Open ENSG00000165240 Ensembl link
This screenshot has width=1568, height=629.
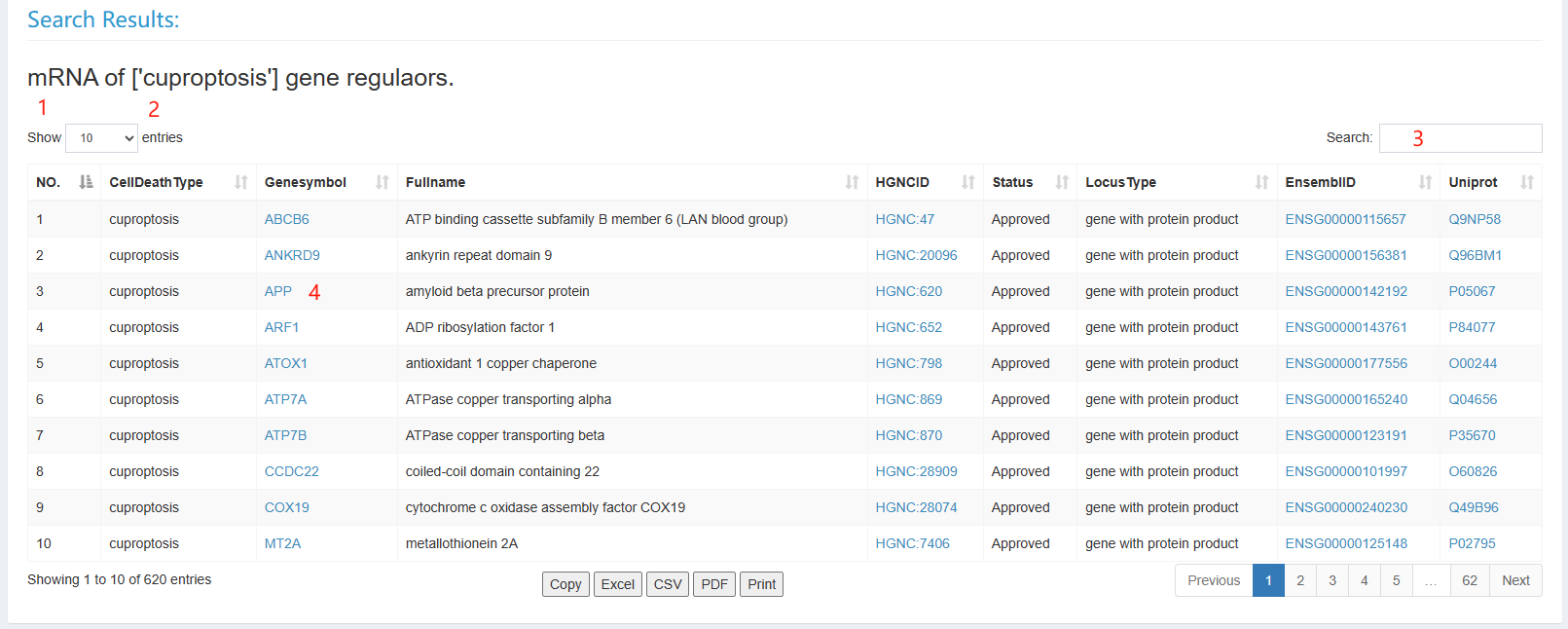coord(1346,399)
